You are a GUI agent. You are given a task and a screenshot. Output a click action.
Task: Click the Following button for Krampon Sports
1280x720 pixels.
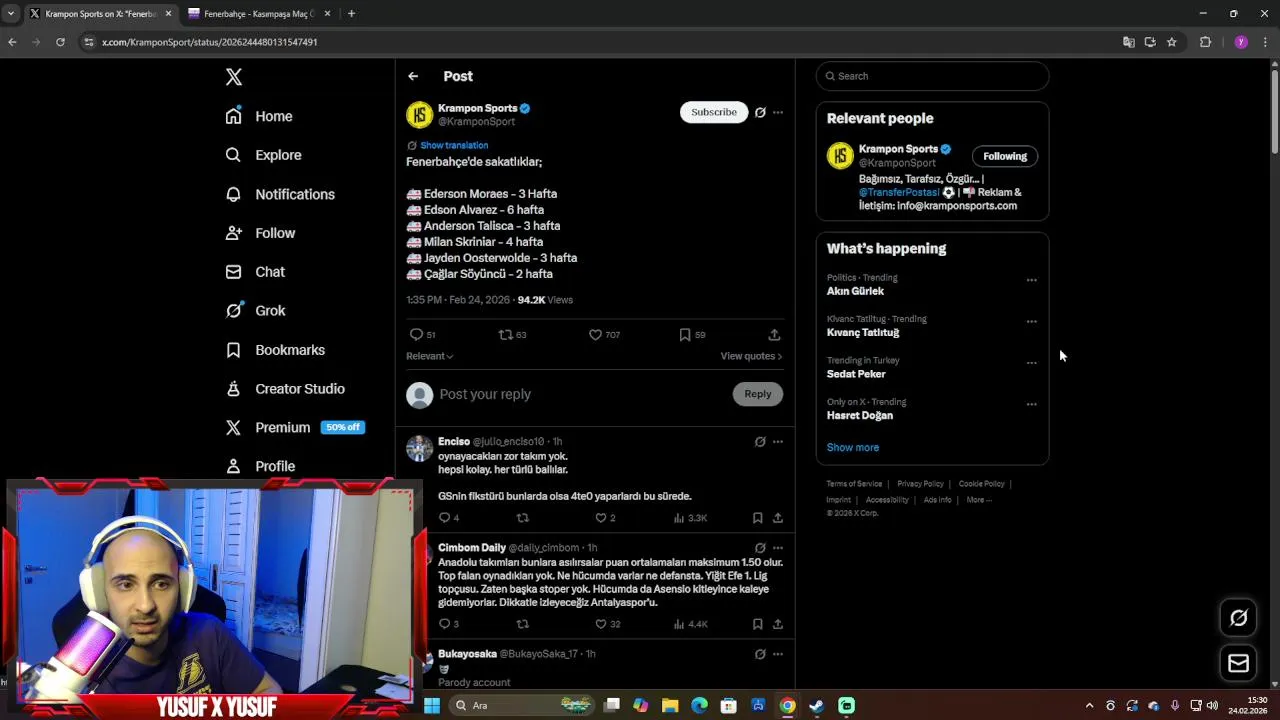pos(1005,156)
